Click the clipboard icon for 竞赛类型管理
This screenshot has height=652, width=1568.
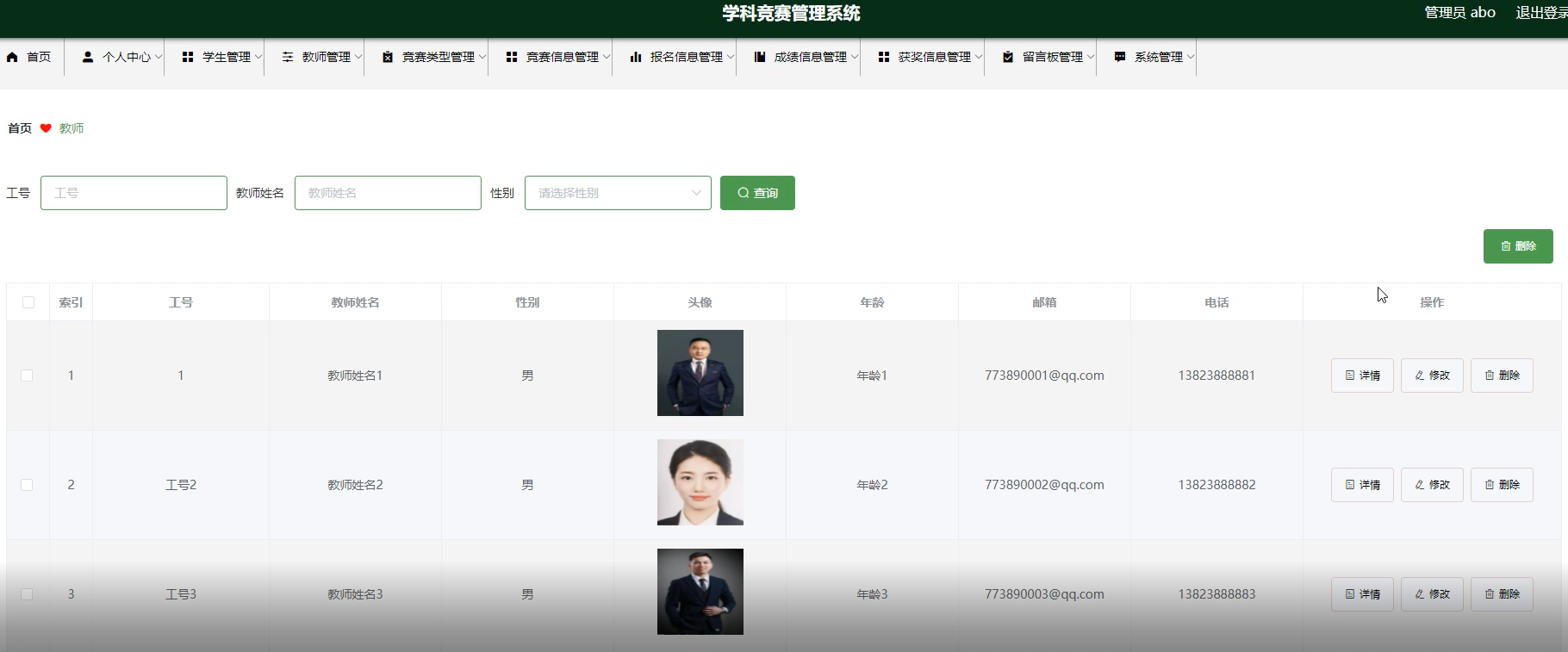point(388,57)
